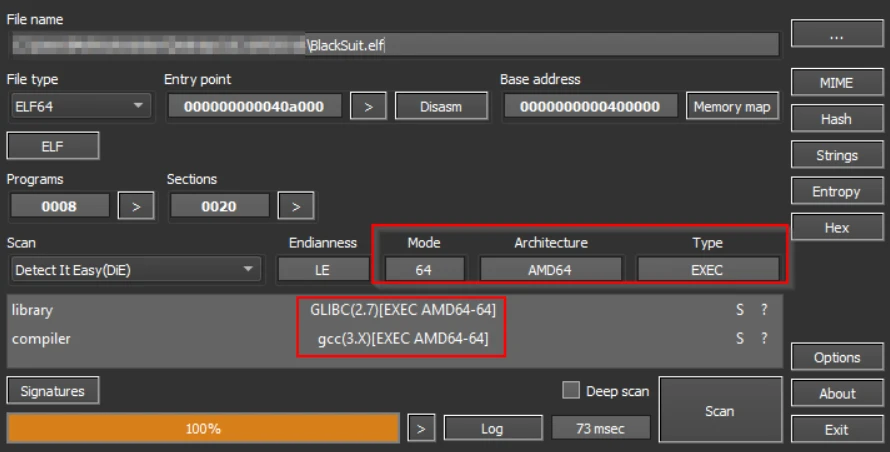The width and height of the screenshot is (890, 452).
Task: Click the browse file "..." button
Action: coord(836,34)
